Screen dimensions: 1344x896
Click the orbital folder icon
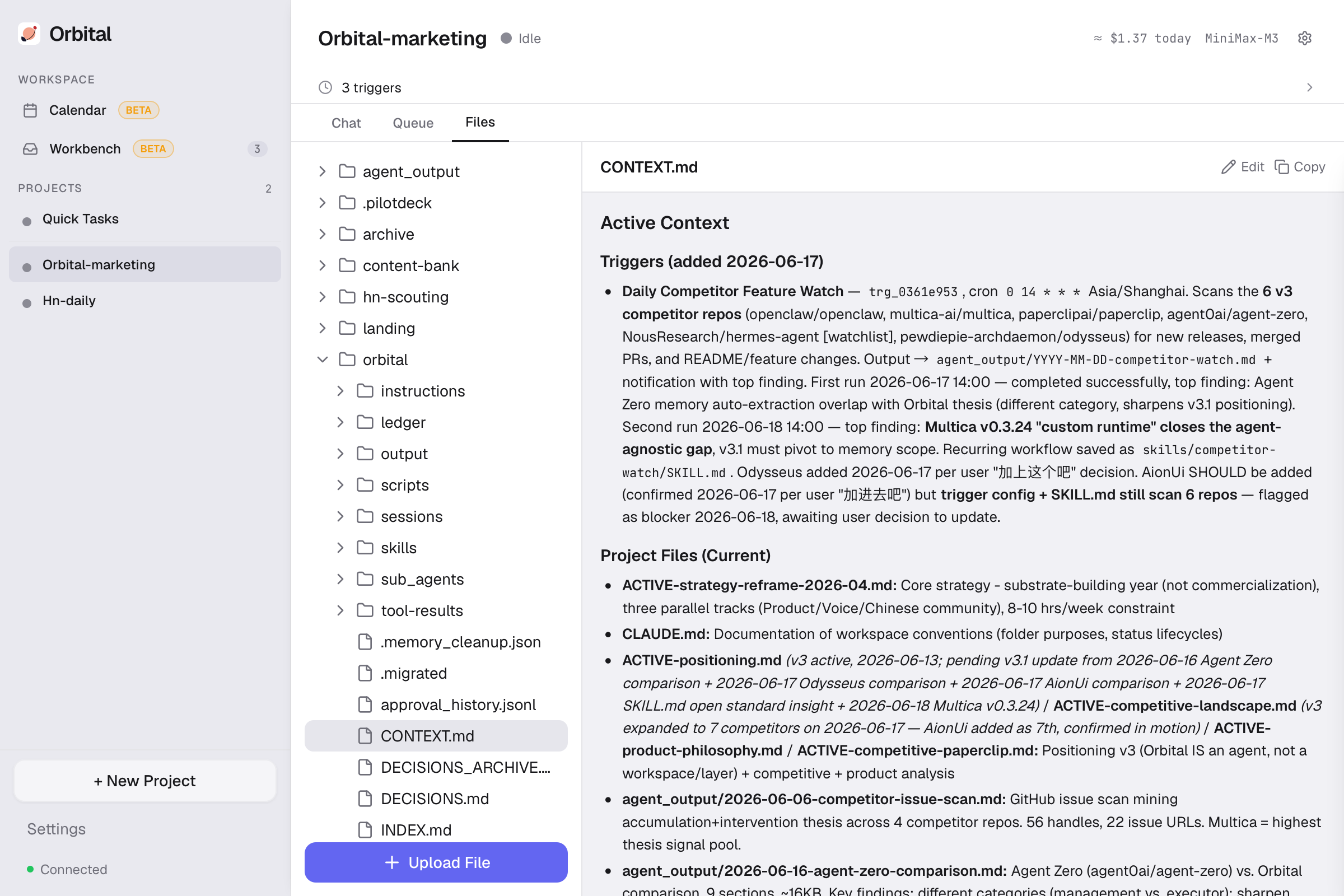347,360
